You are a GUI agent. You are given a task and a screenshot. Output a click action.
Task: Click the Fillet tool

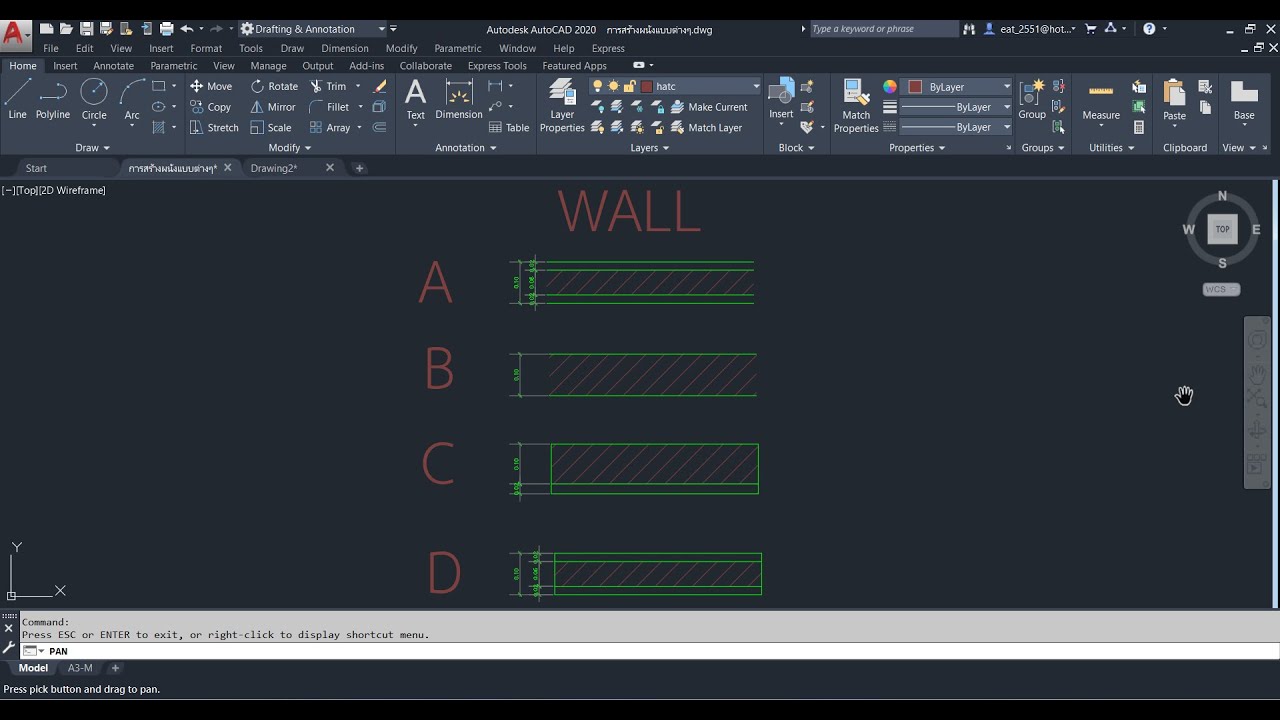[x=330, y=107]
